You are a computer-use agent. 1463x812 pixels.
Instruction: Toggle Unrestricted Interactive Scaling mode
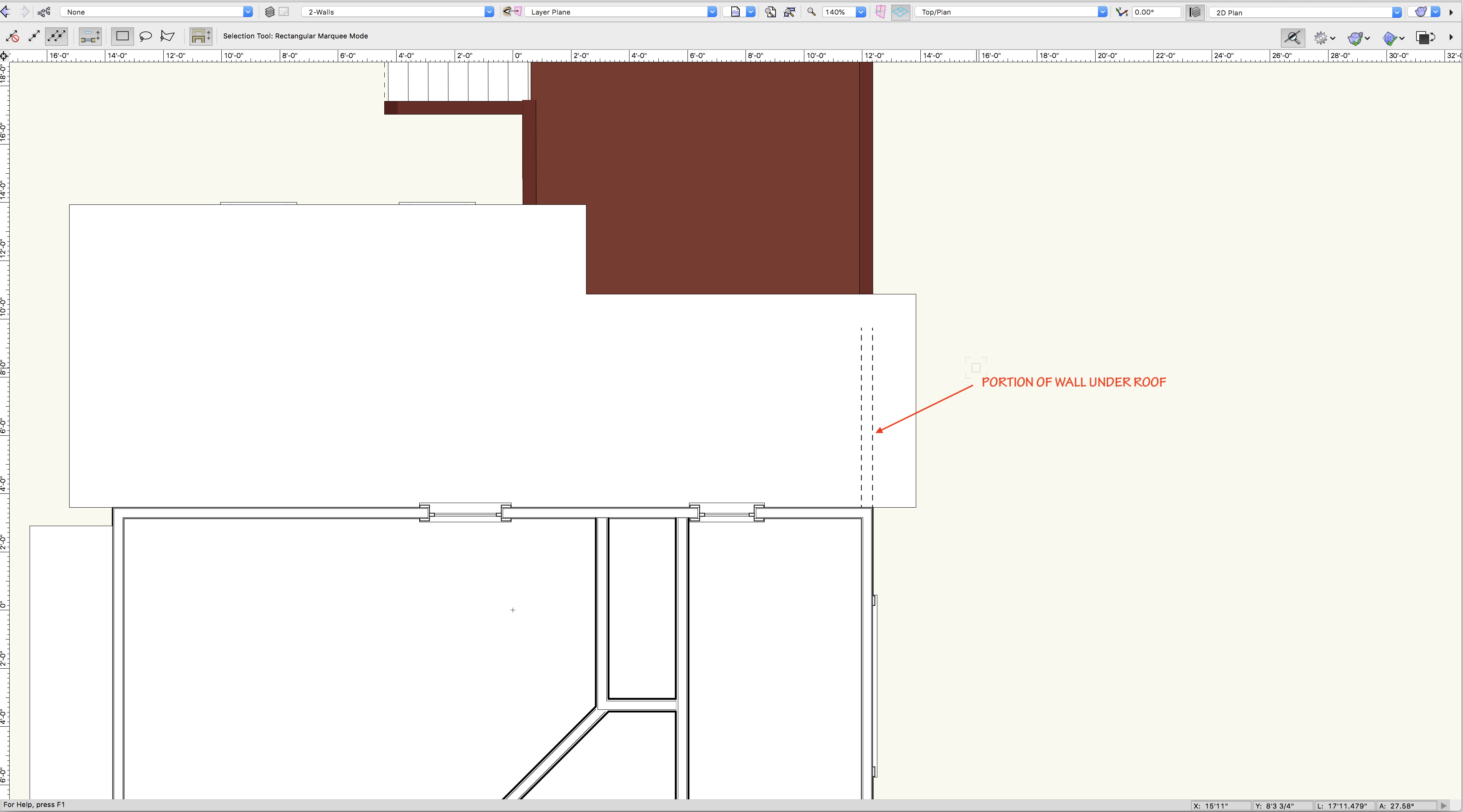(x=56, y=36)
